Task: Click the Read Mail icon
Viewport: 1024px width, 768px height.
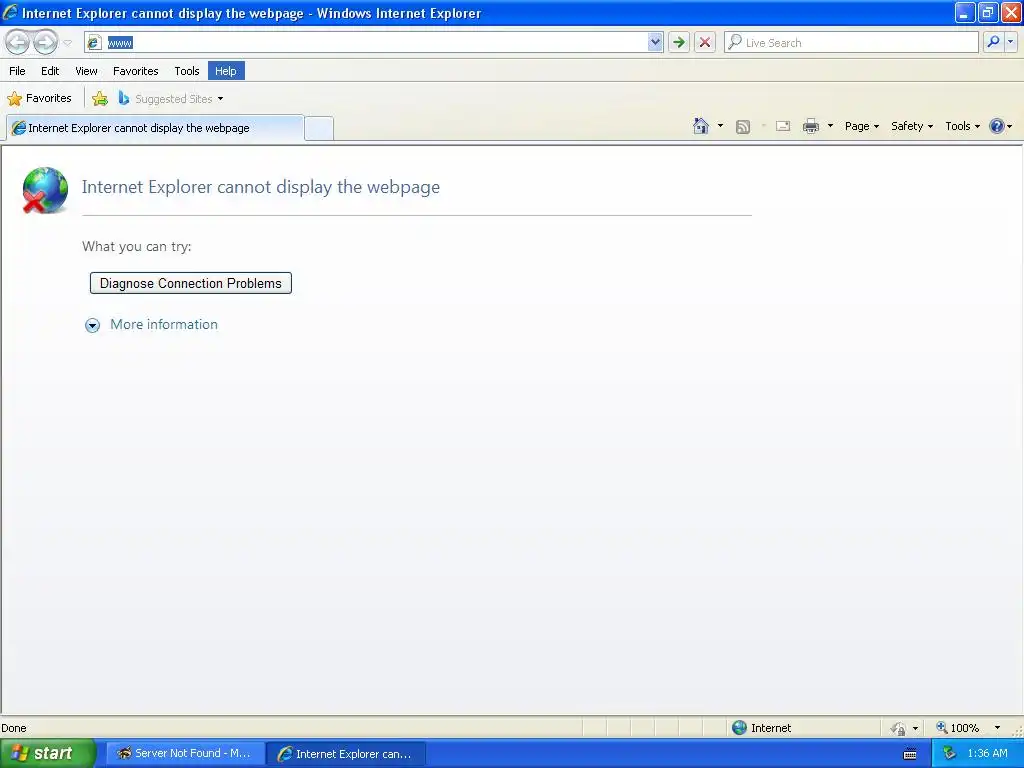Action: click(783, 126)
